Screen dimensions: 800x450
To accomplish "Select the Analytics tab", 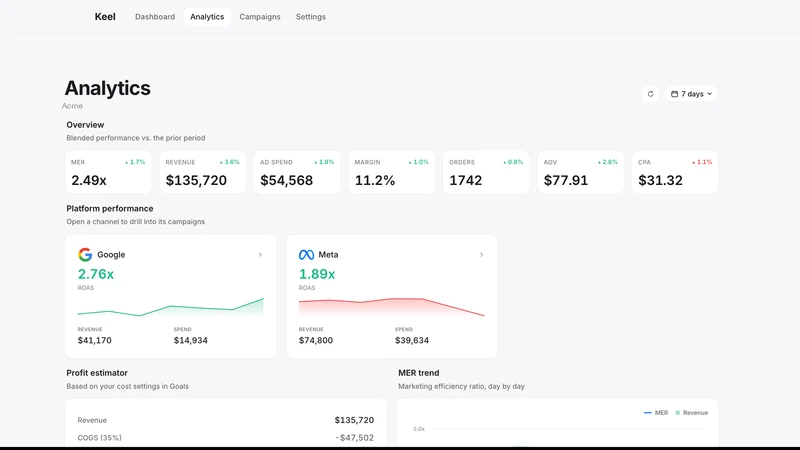I will pos(207,17).
